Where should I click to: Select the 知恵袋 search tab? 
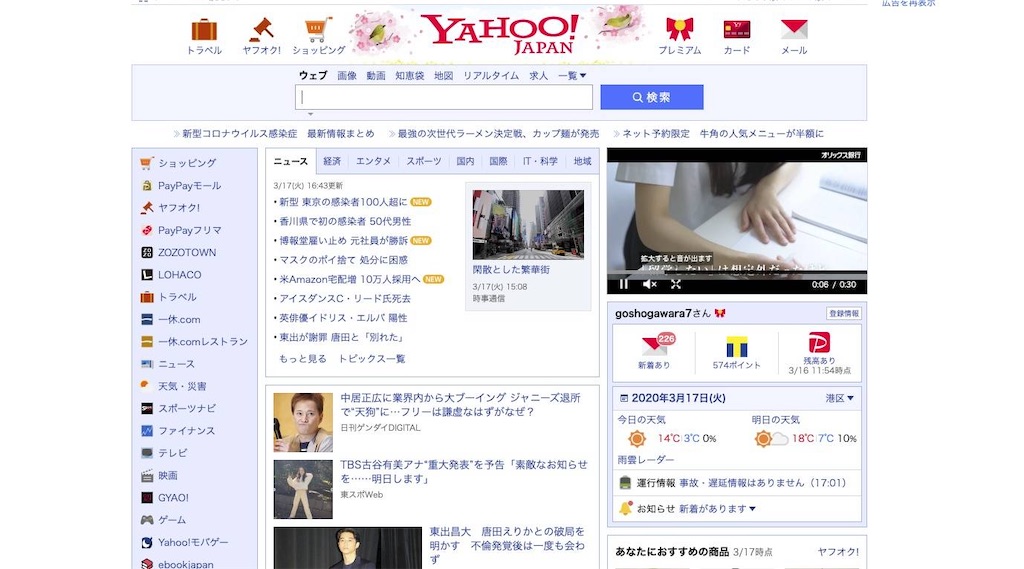(409, 76)
